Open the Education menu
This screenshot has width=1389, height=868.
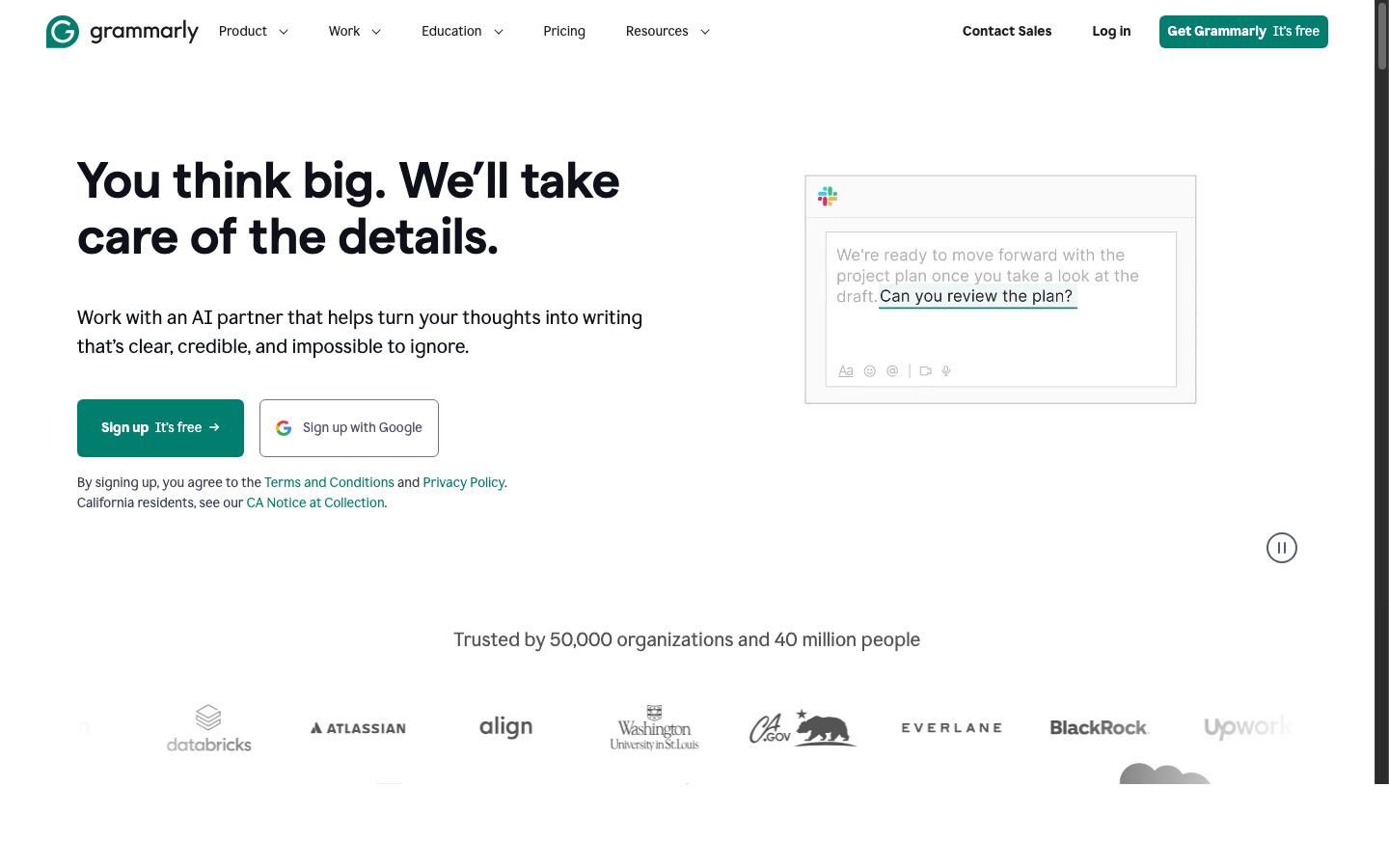click(x=462, y=31)
